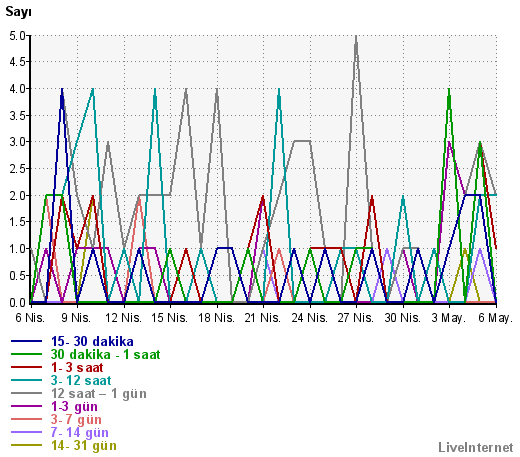Image resolution: width=520 pixels, height=457 pixels.
Task: Click the 3.5 y-axis value
Action: tap(18, 116)
